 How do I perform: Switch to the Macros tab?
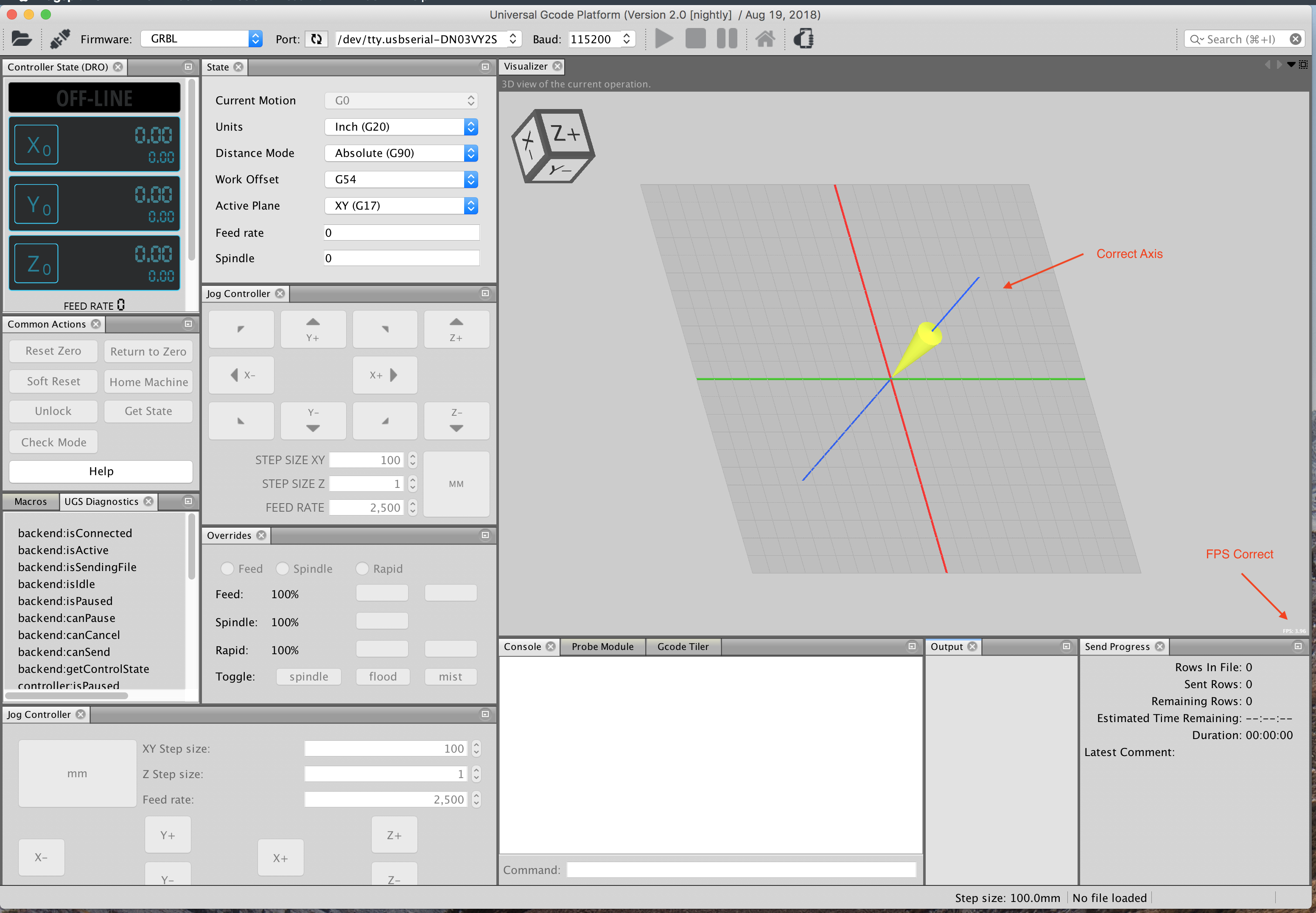click(31, 502)
